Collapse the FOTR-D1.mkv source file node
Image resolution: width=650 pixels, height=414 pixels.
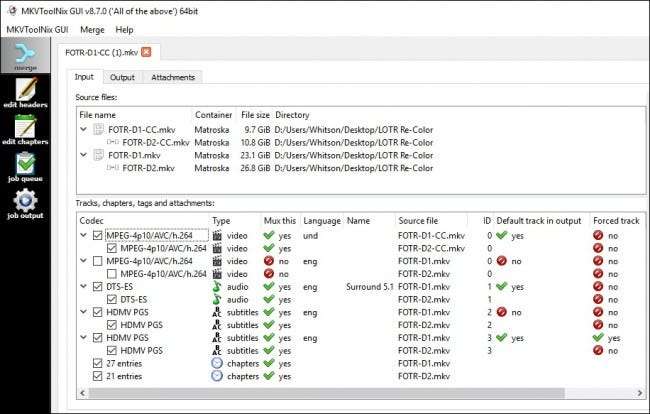click(x=84, y=155)
